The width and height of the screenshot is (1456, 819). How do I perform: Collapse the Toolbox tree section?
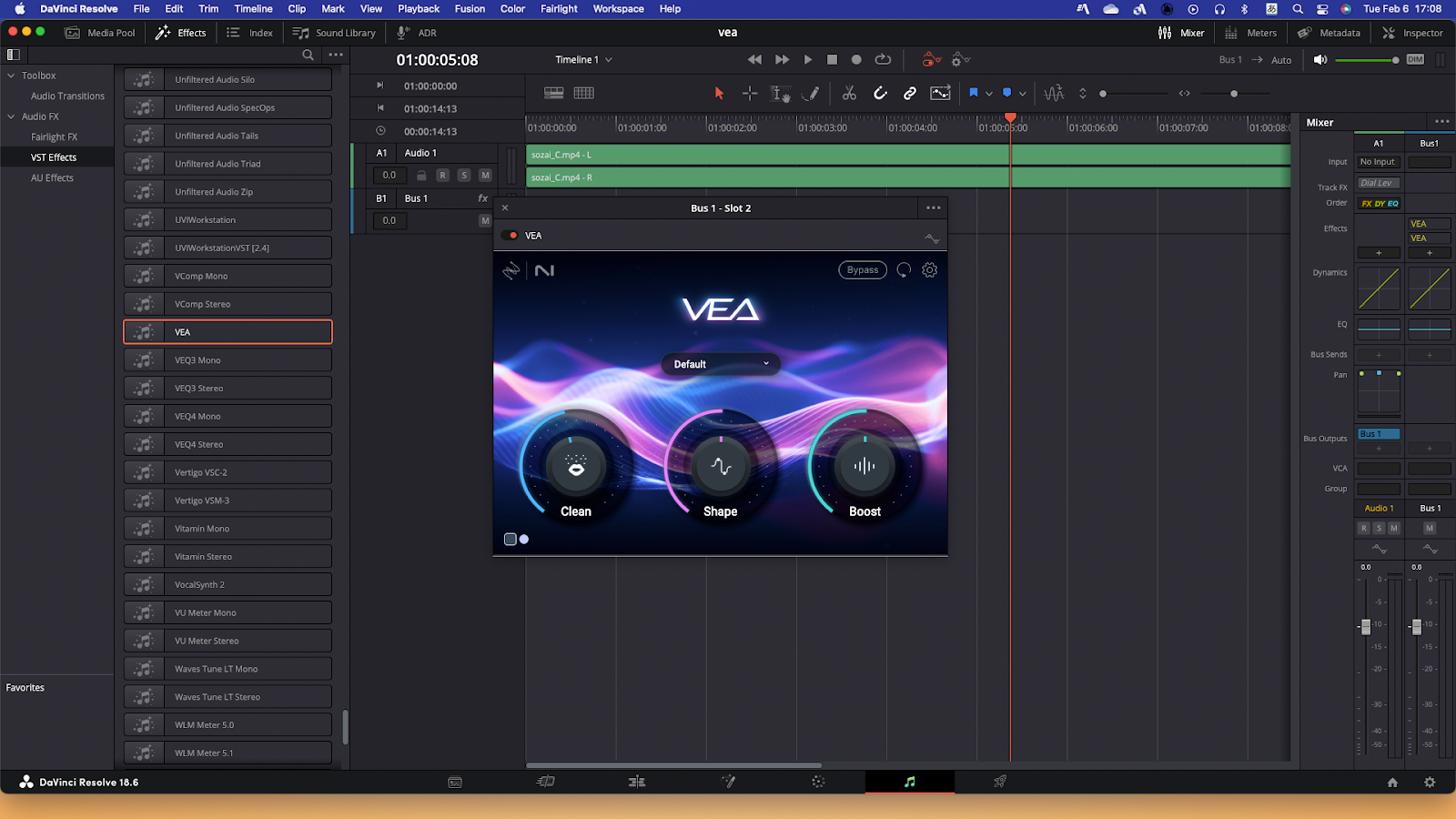pyautogui.click(x=11, y=76)
